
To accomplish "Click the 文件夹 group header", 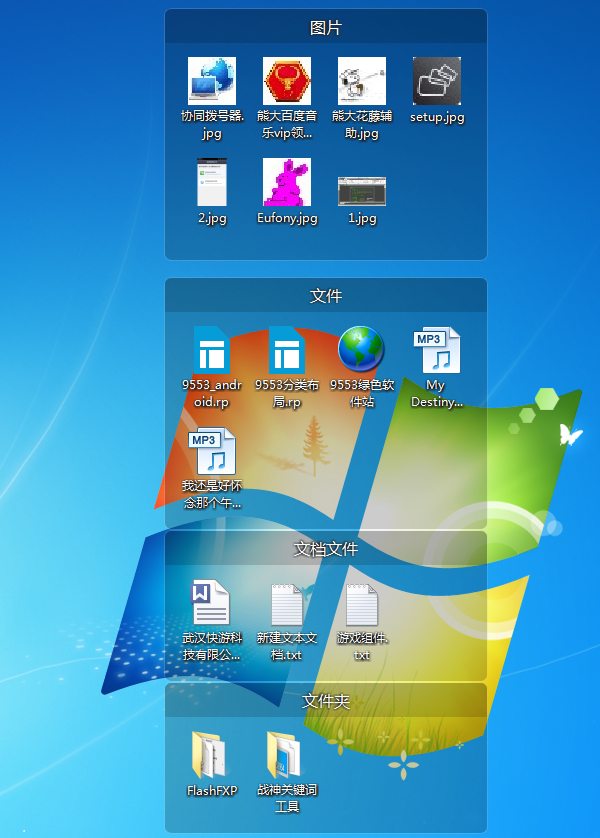I will click(x=326, y=701).
